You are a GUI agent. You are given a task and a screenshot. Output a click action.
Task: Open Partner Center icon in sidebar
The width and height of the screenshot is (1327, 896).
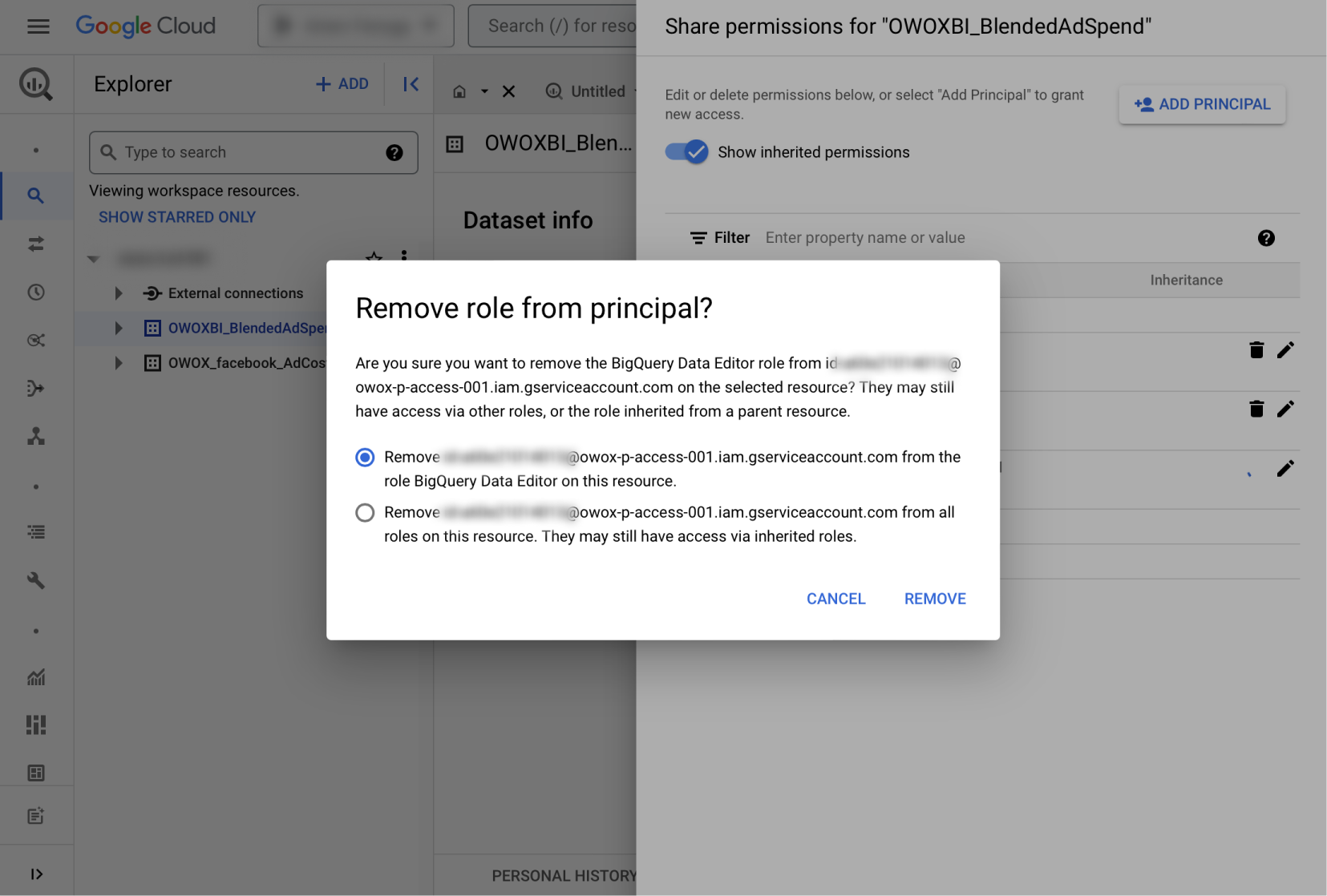coord(36,436)
